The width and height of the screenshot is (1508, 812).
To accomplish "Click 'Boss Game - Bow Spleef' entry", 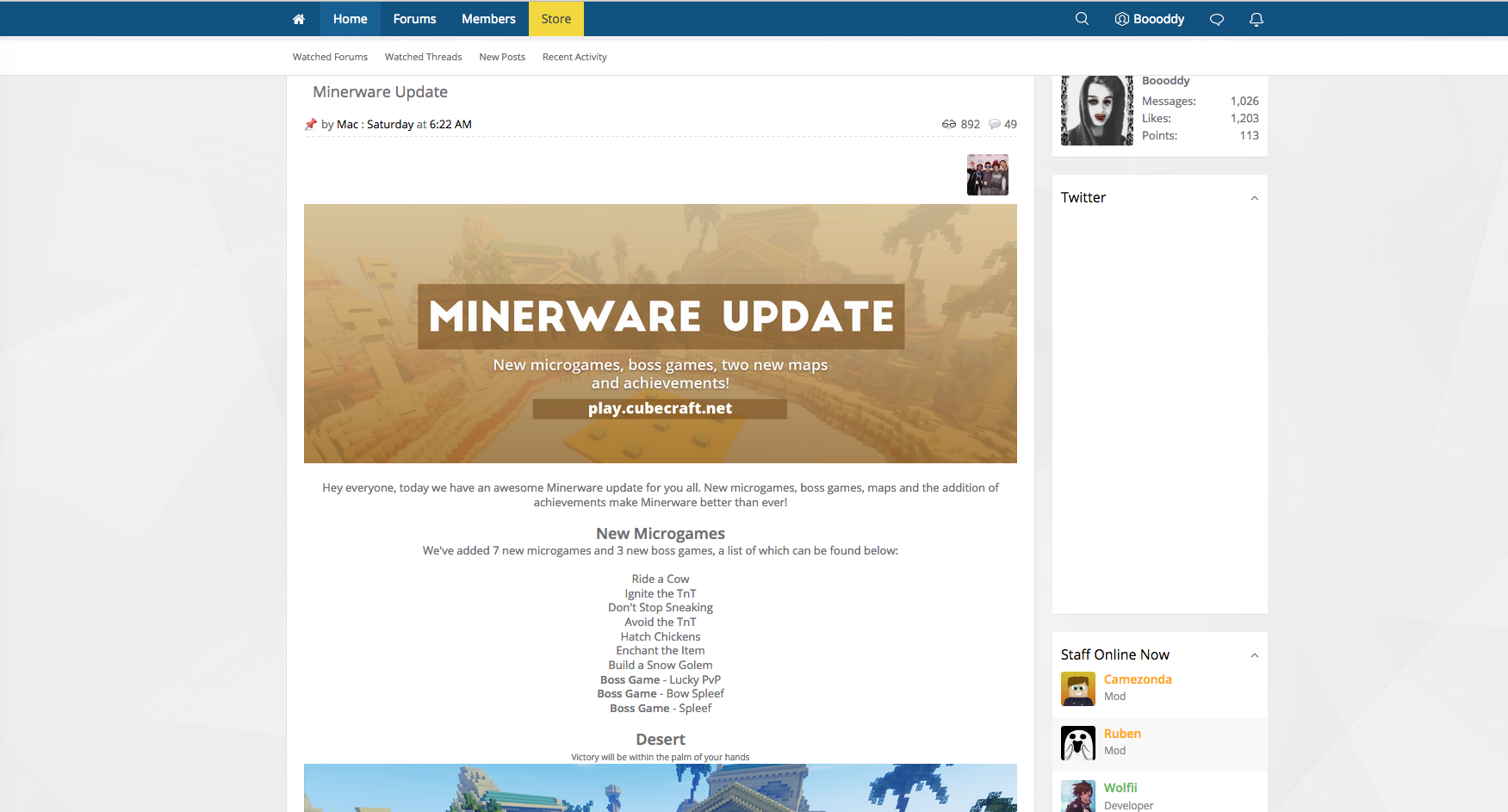I will point(661,693).
